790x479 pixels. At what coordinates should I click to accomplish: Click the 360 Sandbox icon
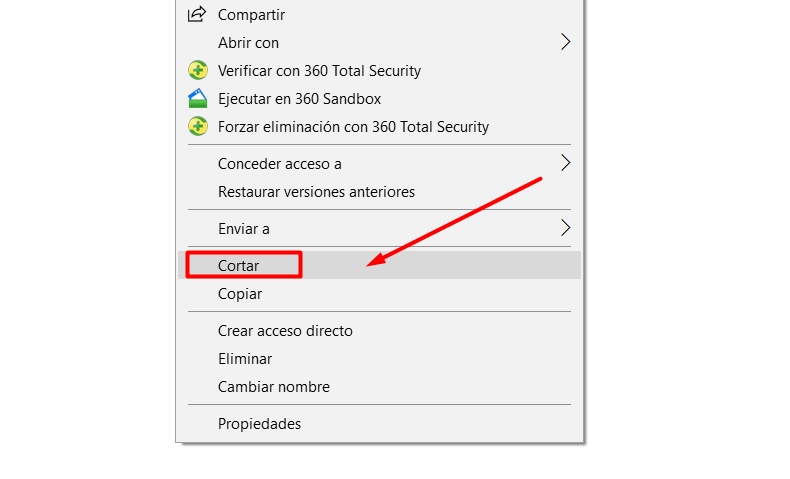tap(198, 98)
